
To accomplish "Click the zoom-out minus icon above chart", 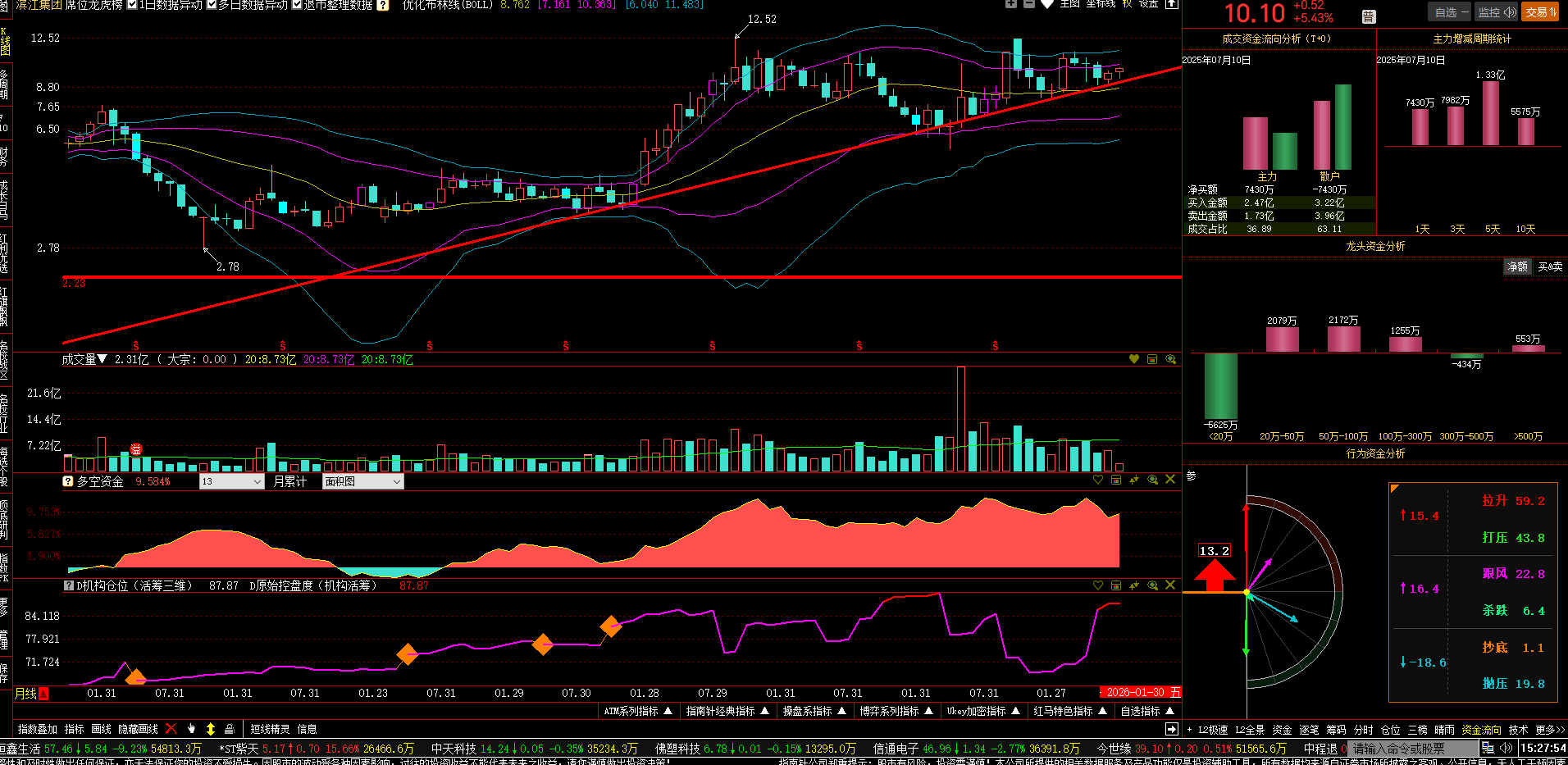I will point(1029,4).
